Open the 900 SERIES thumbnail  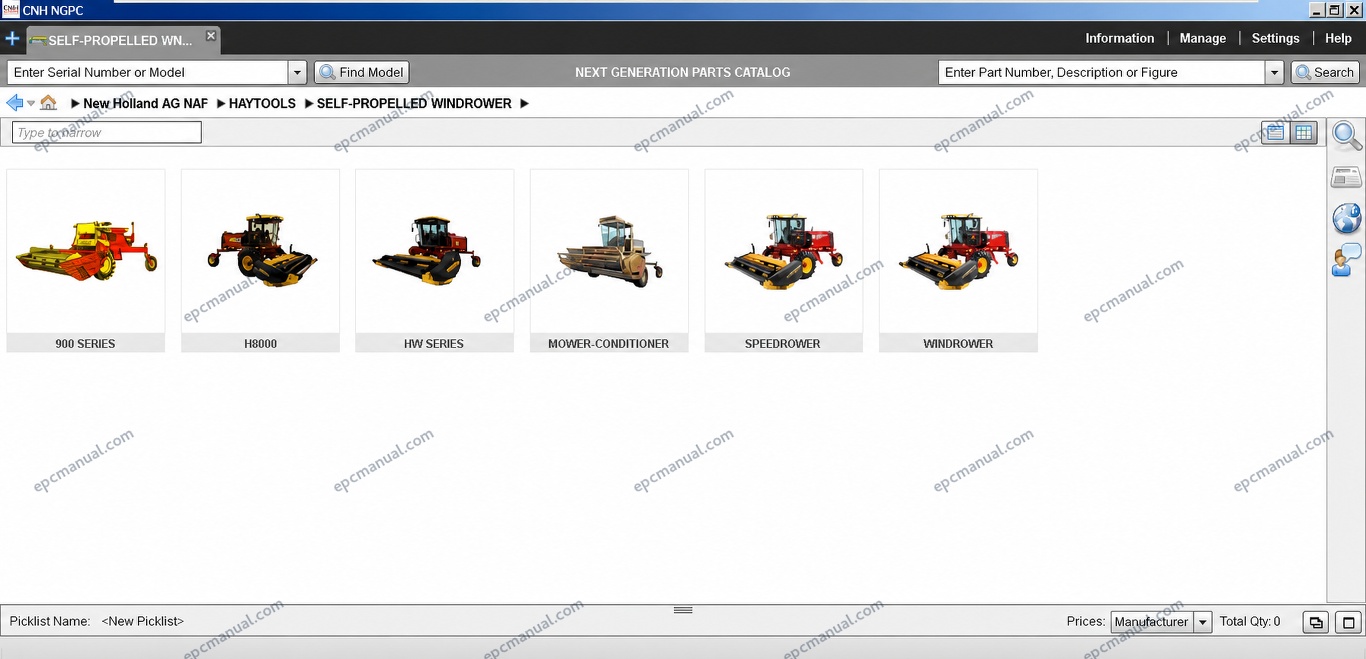pyautogui.click(x=86, y=251)
